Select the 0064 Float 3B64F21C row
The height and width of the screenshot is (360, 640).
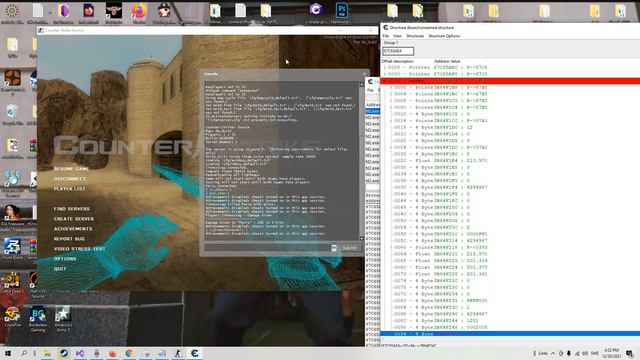point(440,254)
